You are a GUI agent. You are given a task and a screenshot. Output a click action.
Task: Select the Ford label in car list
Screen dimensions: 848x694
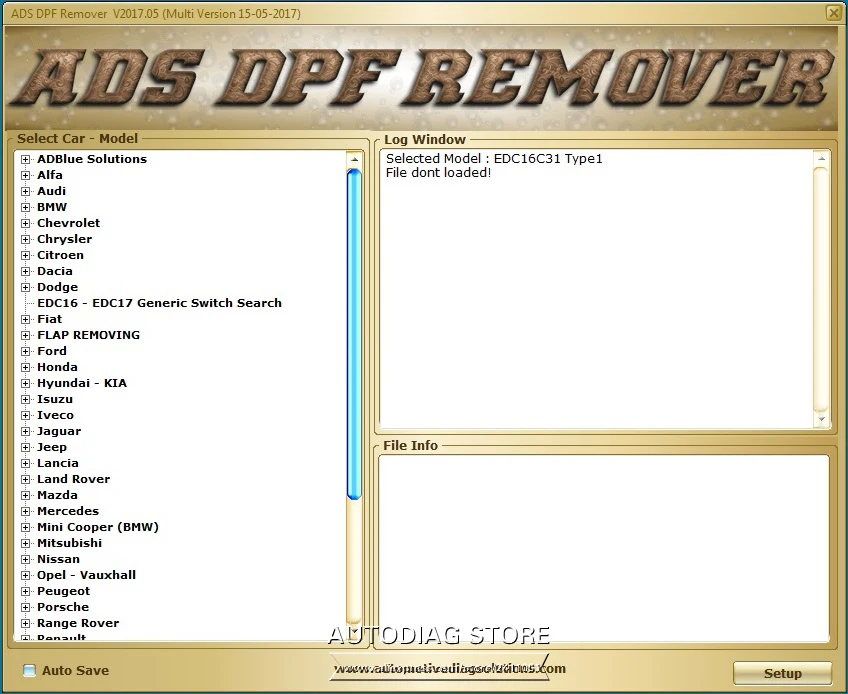[x=52, y=351]
